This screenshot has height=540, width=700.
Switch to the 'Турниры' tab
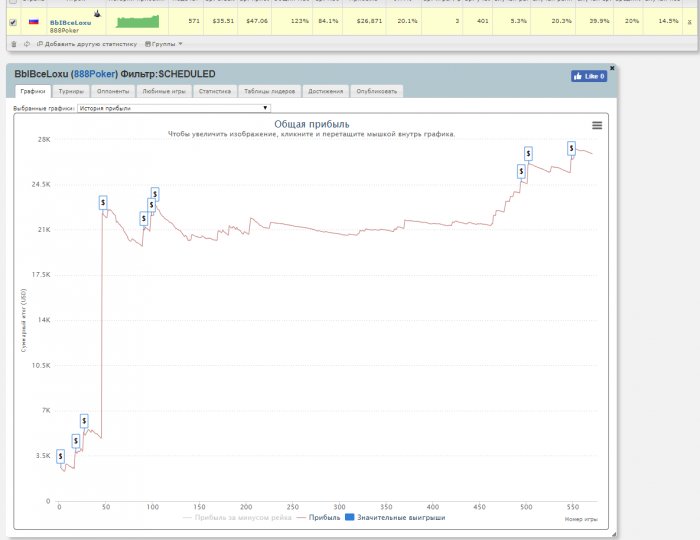point(72,91)
